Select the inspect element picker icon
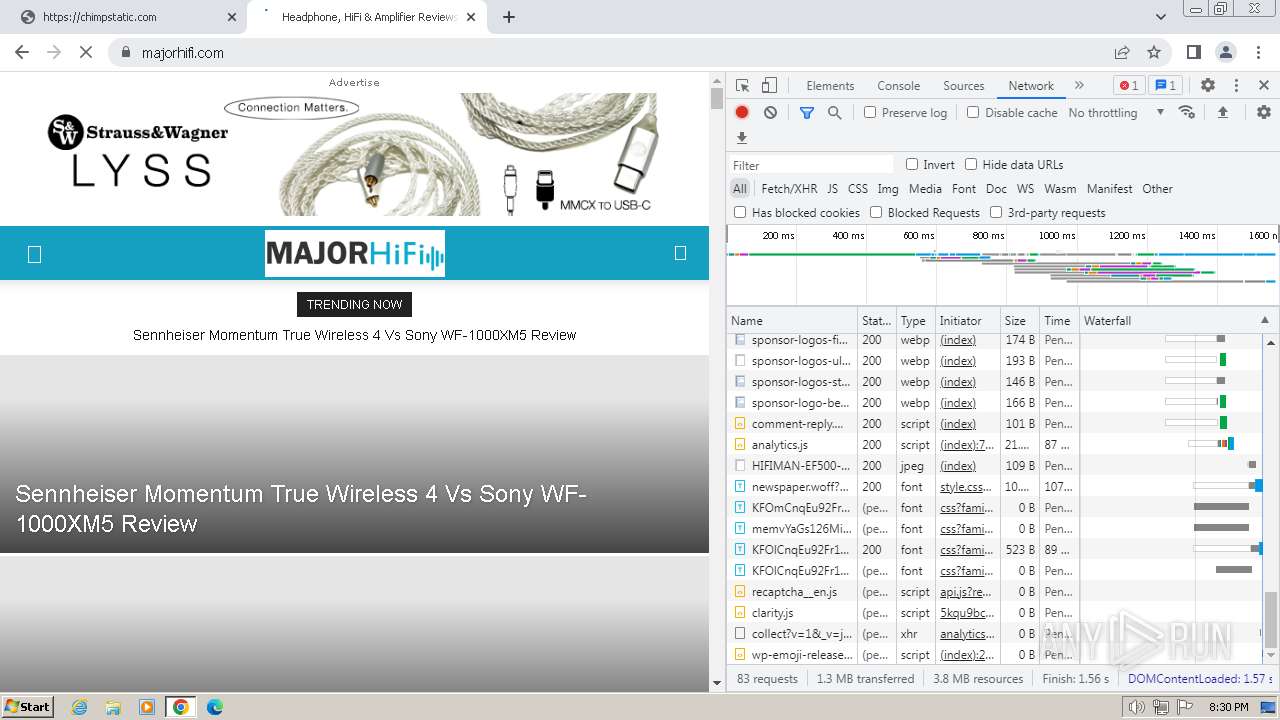This screenshot has height=720, width=1280. pyautogui.click(x=742, y=86)
